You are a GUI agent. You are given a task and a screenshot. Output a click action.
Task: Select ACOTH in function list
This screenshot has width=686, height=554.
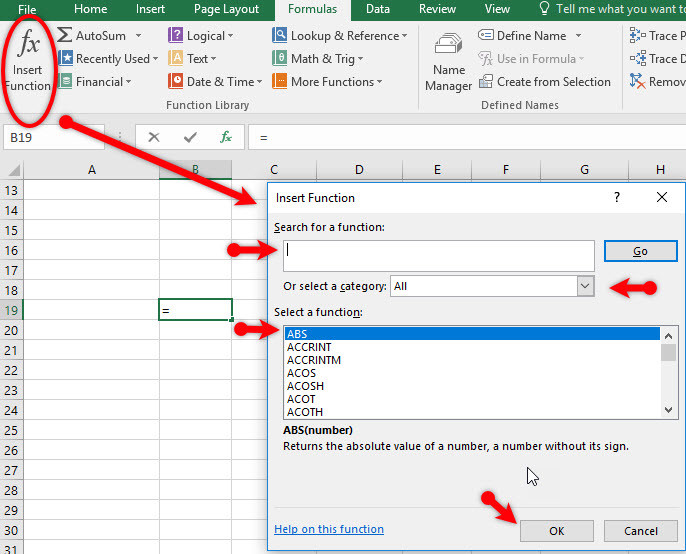[x=472, y=412]
